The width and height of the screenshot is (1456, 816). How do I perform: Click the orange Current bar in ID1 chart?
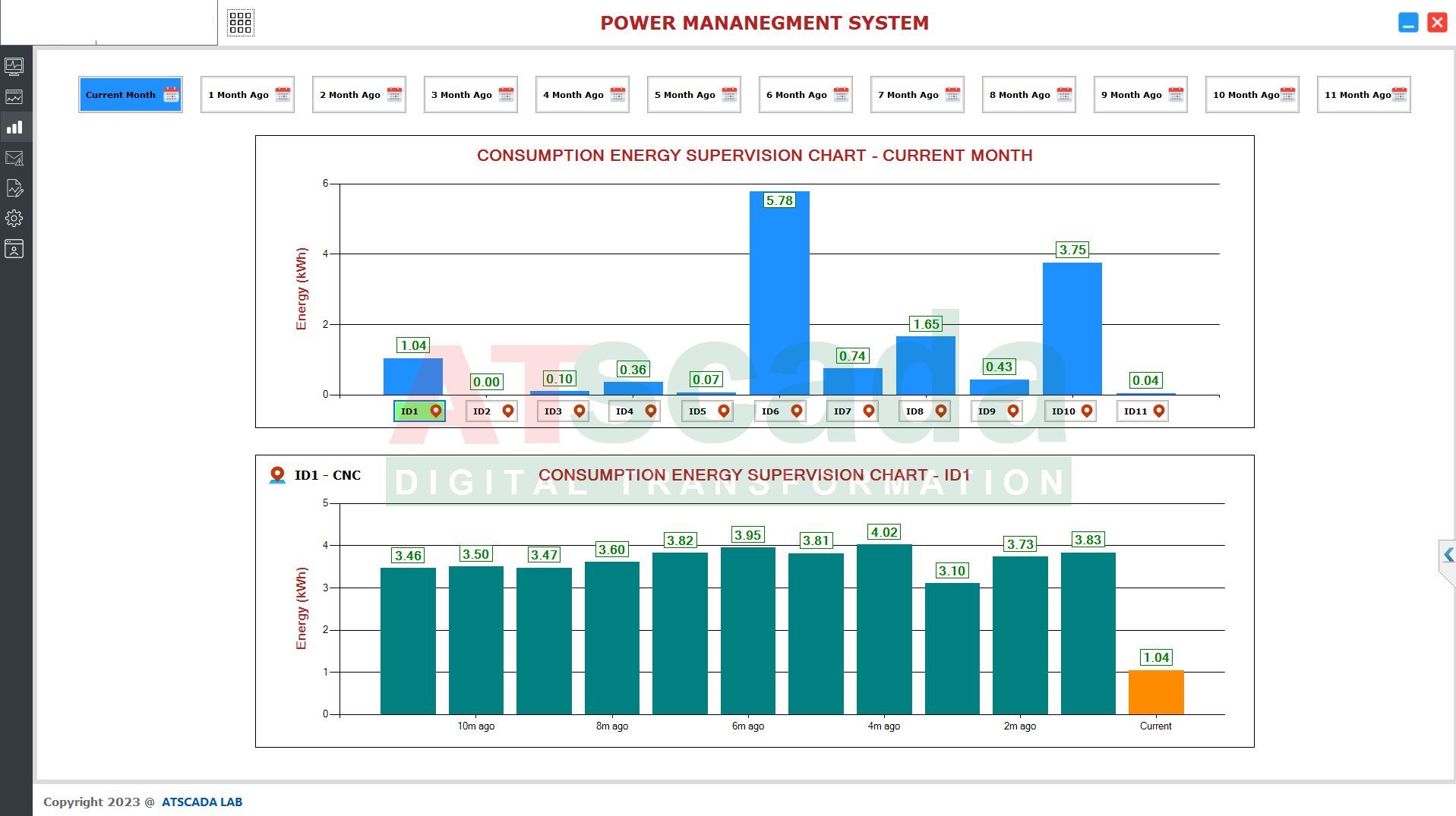(x=1155, y=692)
